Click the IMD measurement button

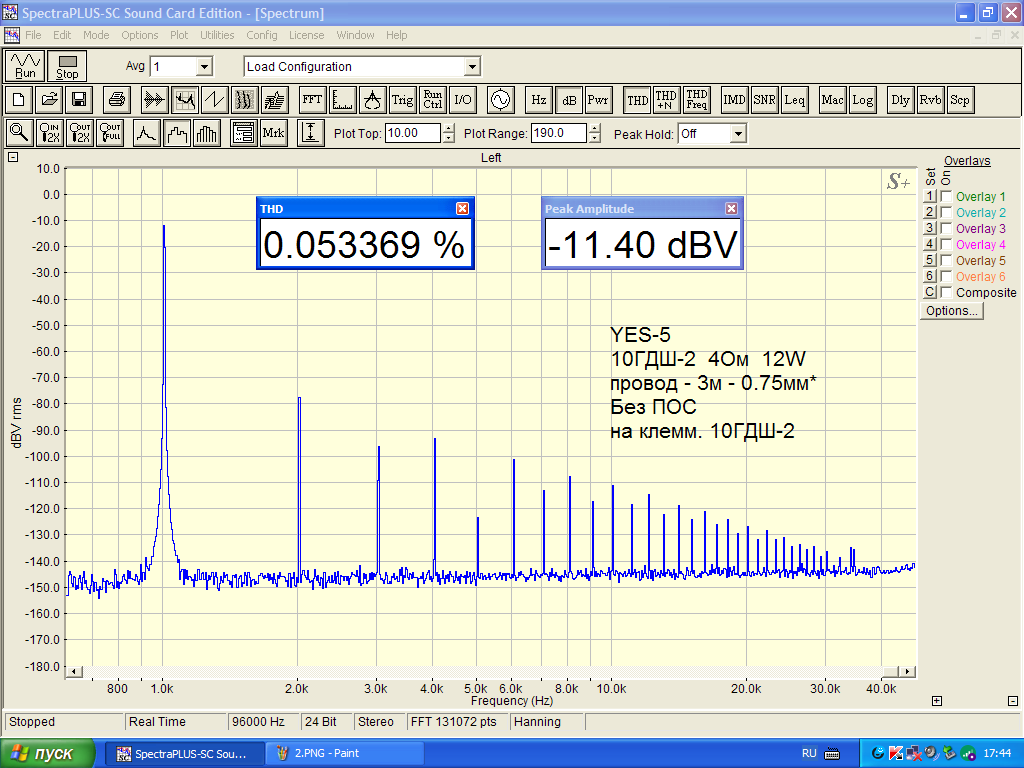[x=735, y=100]
